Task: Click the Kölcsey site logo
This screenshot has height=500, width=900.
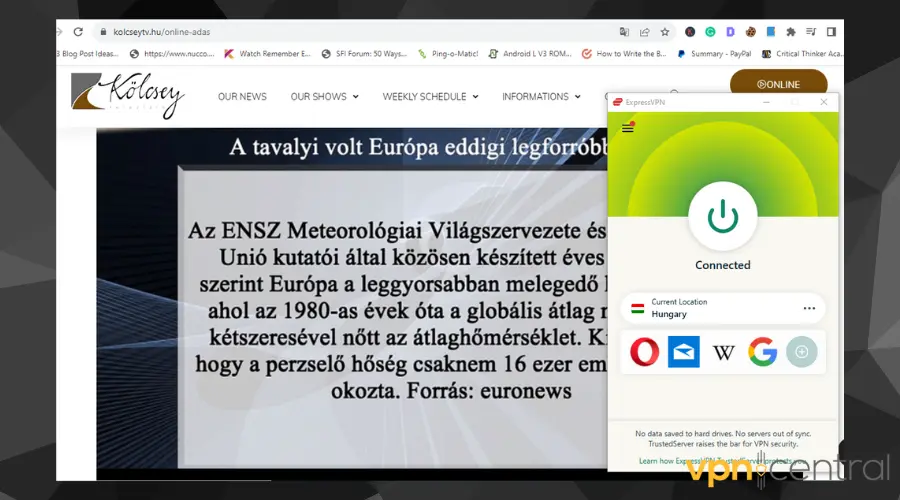Action: click(x=127, y=95)
